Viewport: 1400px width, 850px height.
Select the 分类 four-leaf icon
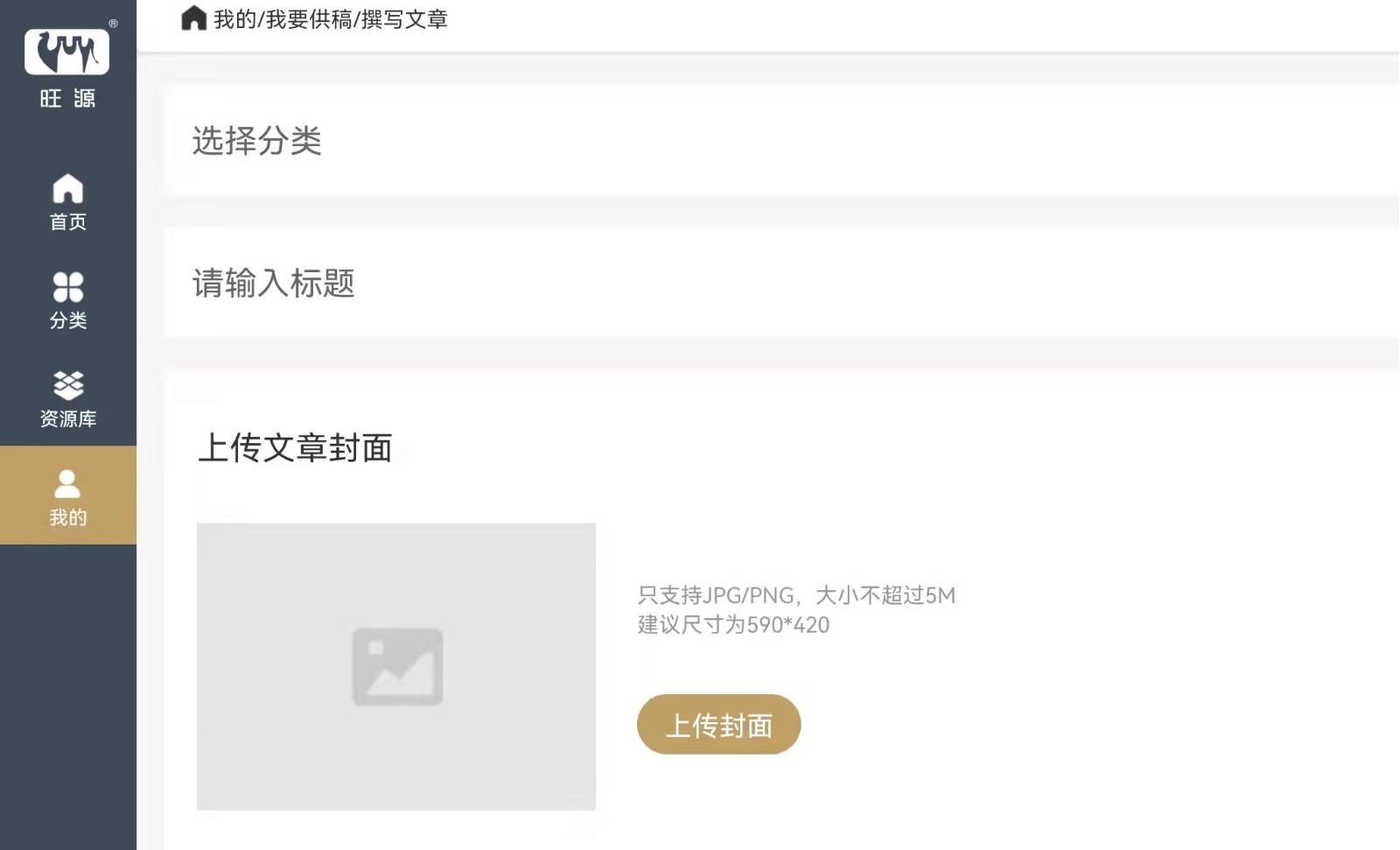click(68, 287)
